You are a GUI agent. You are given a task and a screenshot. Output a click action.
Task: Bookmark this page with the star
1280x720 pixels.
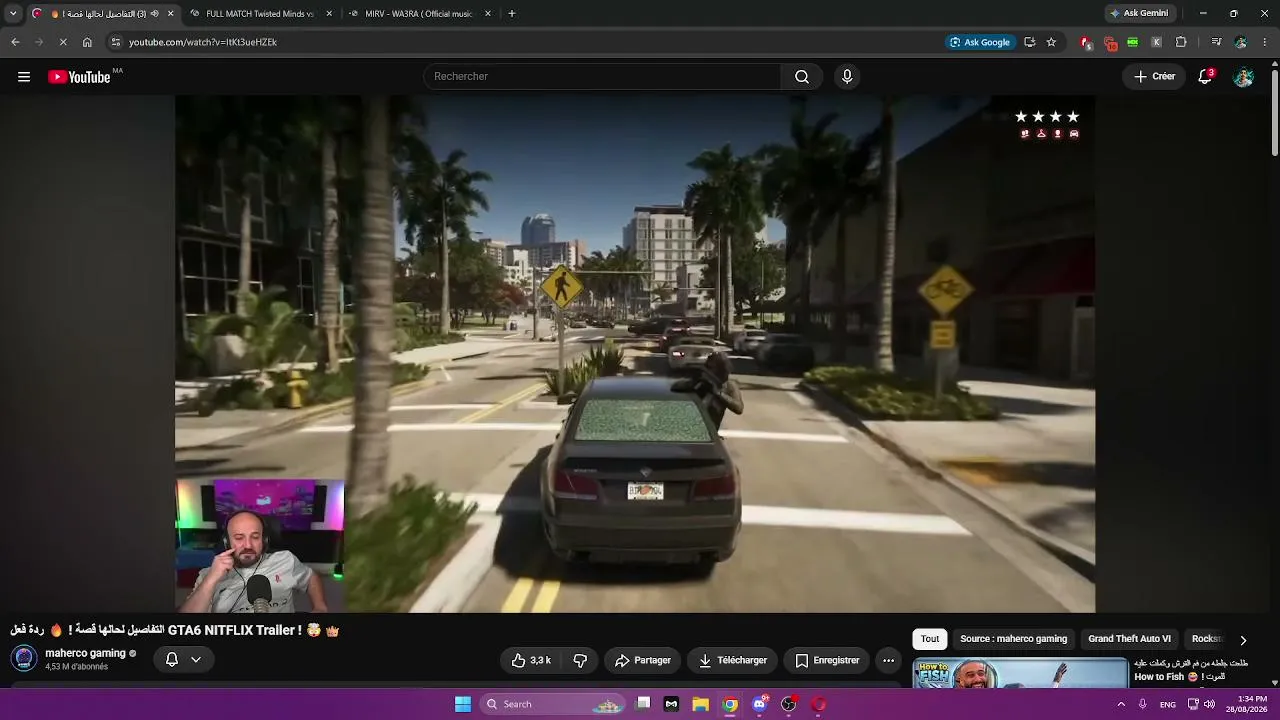pos(1051,42)
